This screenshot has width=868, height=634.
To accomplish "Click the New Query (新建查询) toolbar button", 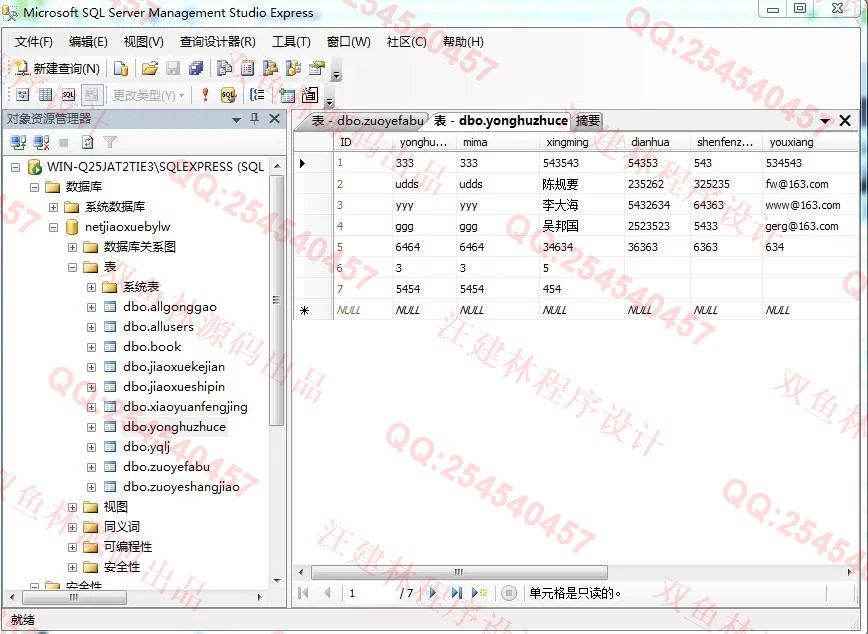I will point(58,68).
